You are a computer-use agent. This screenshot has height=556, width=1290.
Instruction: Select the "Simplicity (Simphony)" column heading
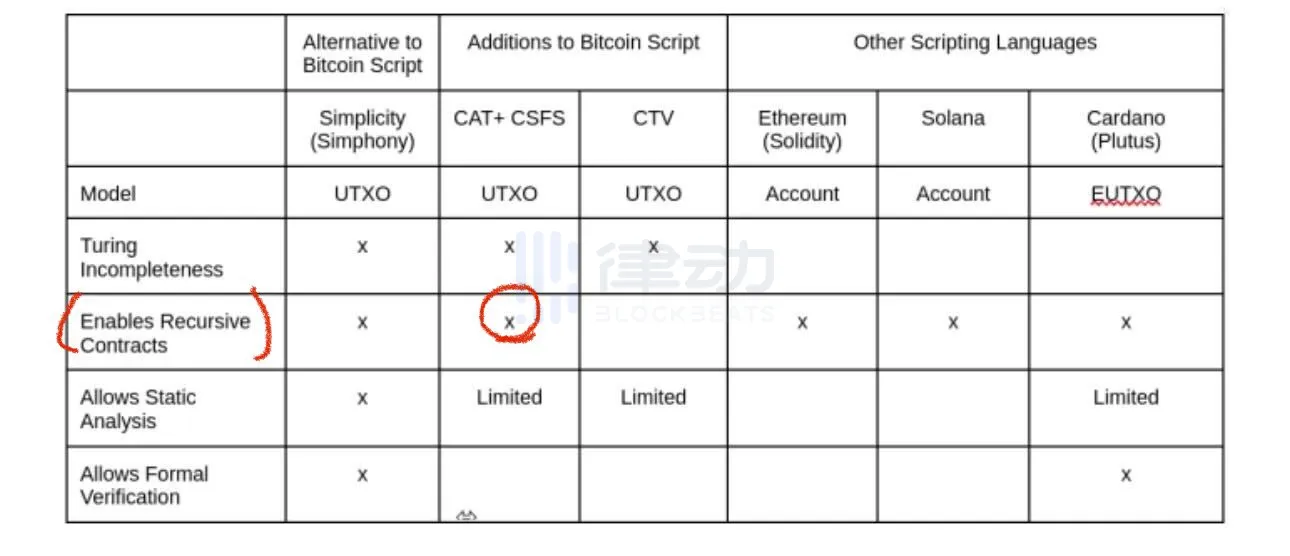362,130
